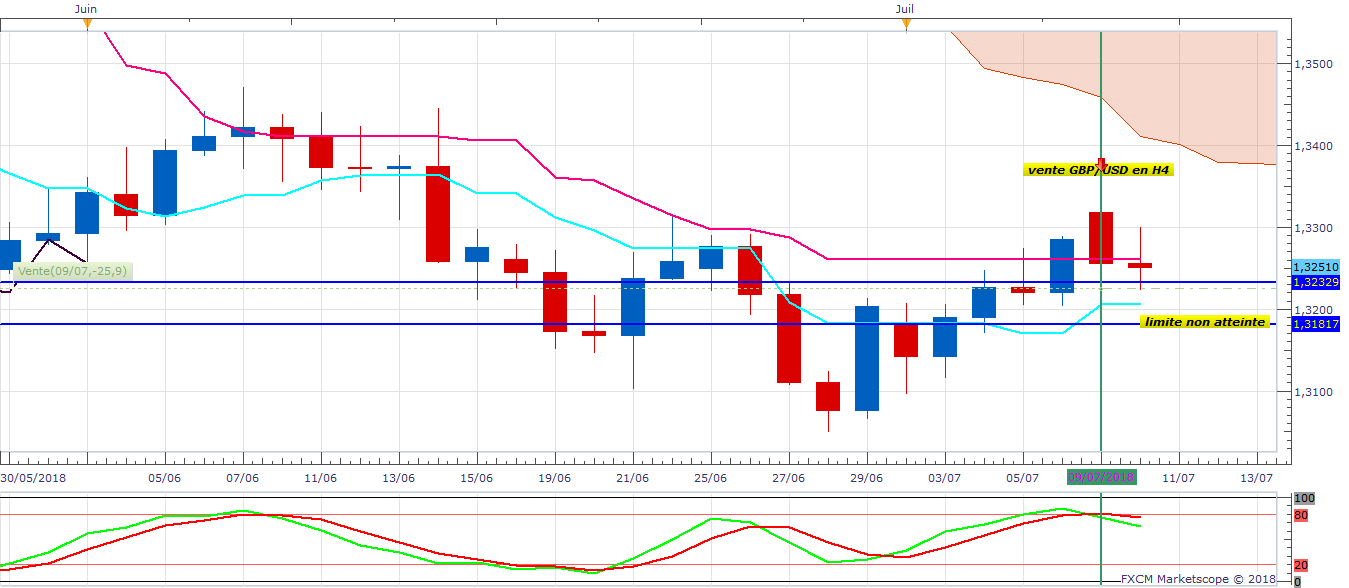Click the 07/06 date axis label
This screenshot has height=588, width=1349.
pos(242,478)
